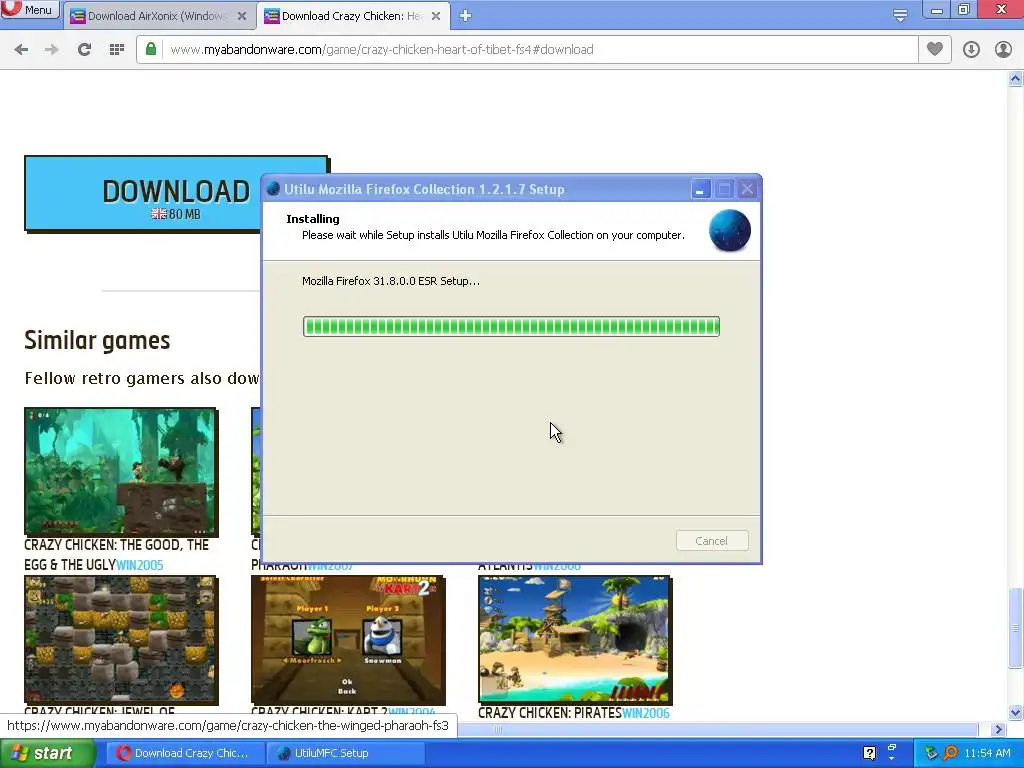Open the Opera Menu button

point(29,9)
